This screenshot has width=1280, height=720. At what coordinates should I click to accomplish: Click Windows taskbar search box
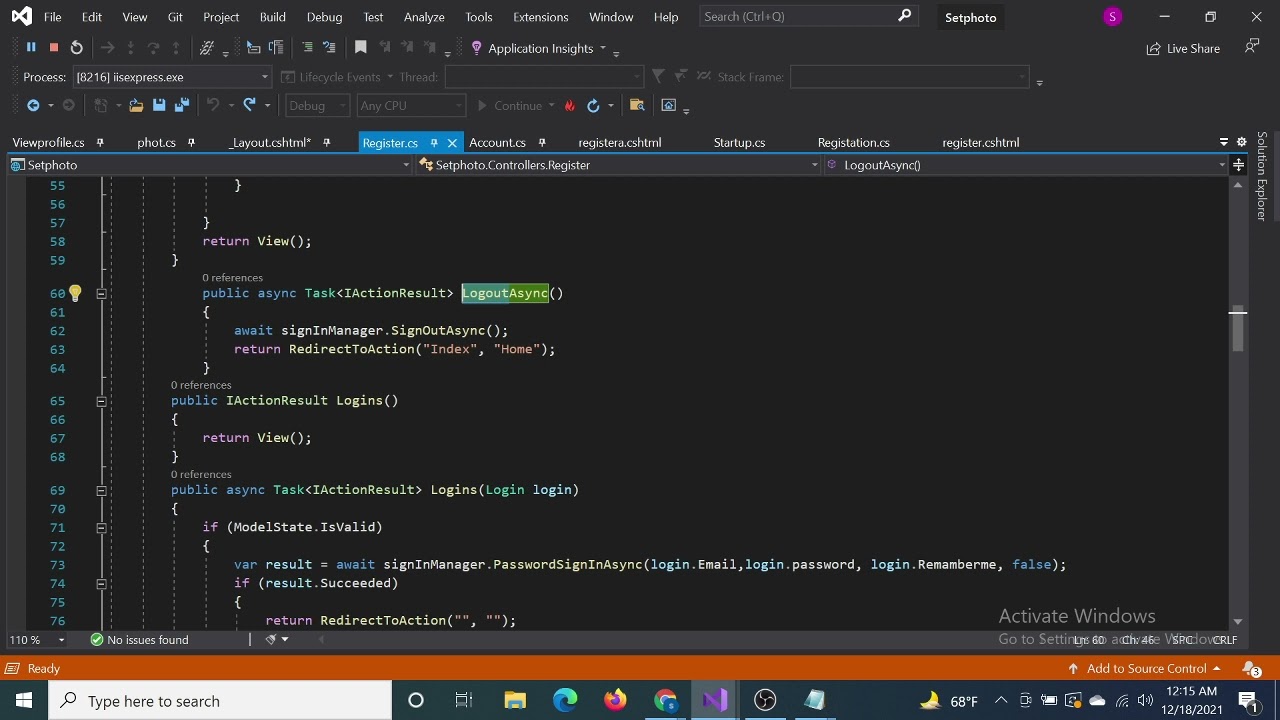pyautogui.click(x=220, y=700)
